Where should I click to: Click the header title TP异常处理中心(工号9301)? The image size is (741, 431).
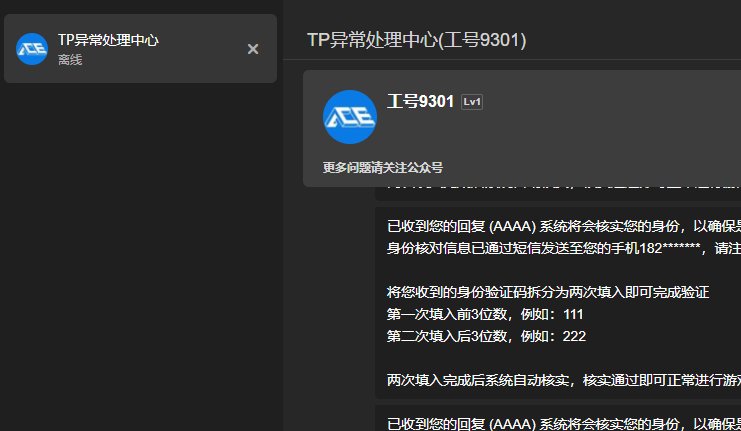(x=416, y=40)
